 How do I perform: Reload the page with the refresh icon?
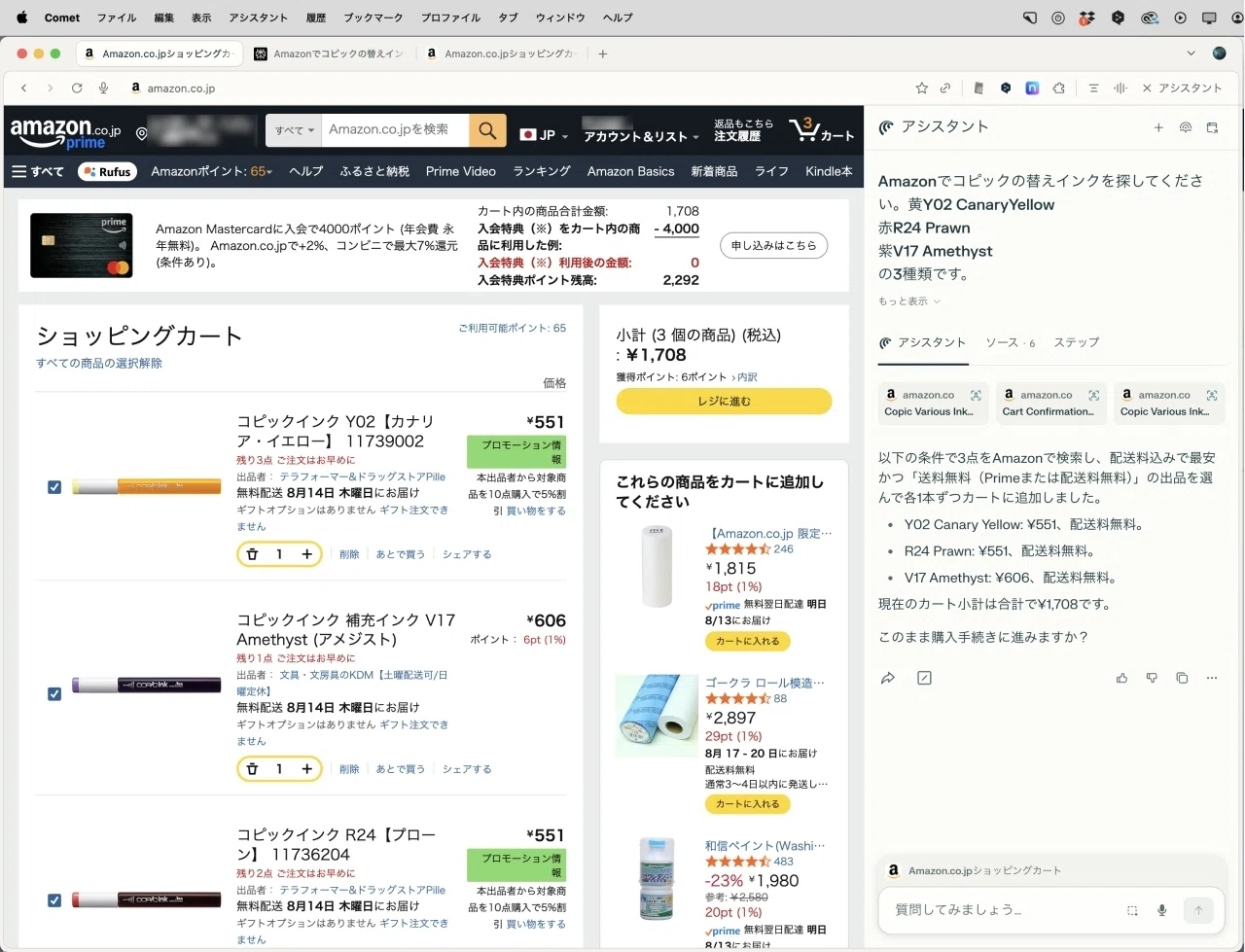click(77, 88)
